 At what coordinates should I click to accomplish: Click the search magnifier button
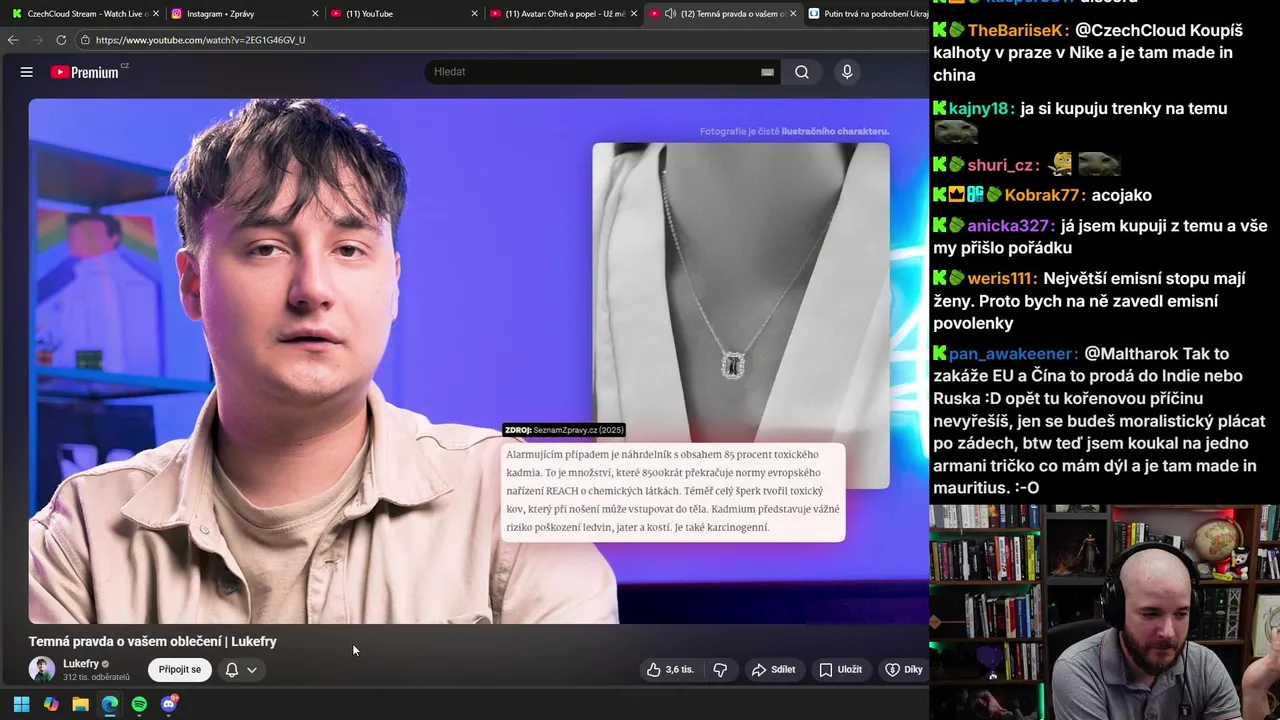point(802,72)
